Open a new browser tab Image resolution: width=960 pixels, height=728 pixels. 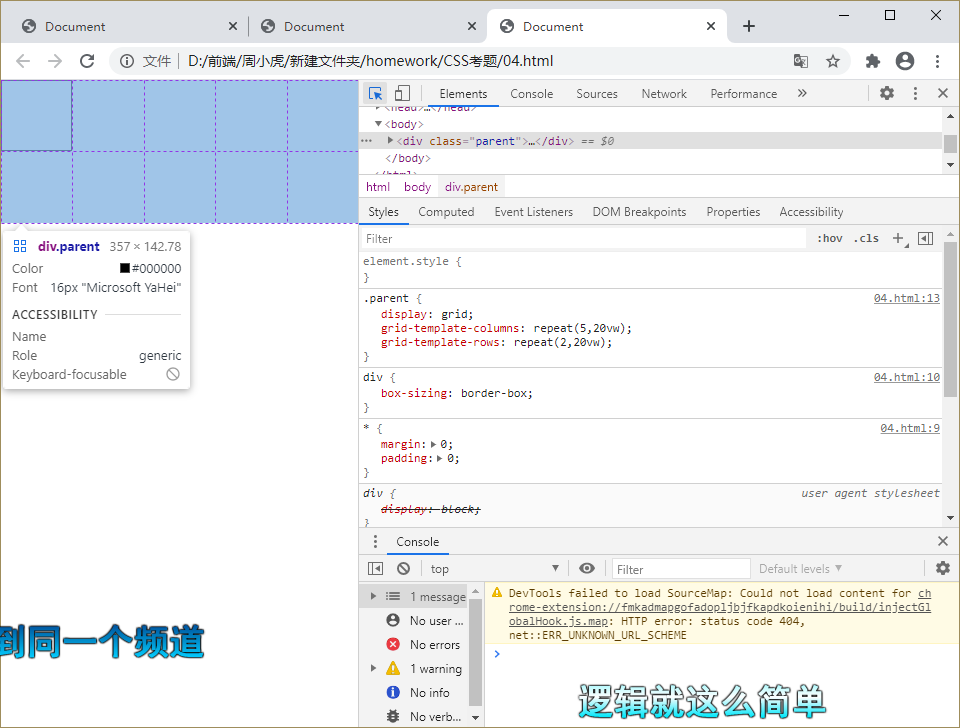pos(749,26)
